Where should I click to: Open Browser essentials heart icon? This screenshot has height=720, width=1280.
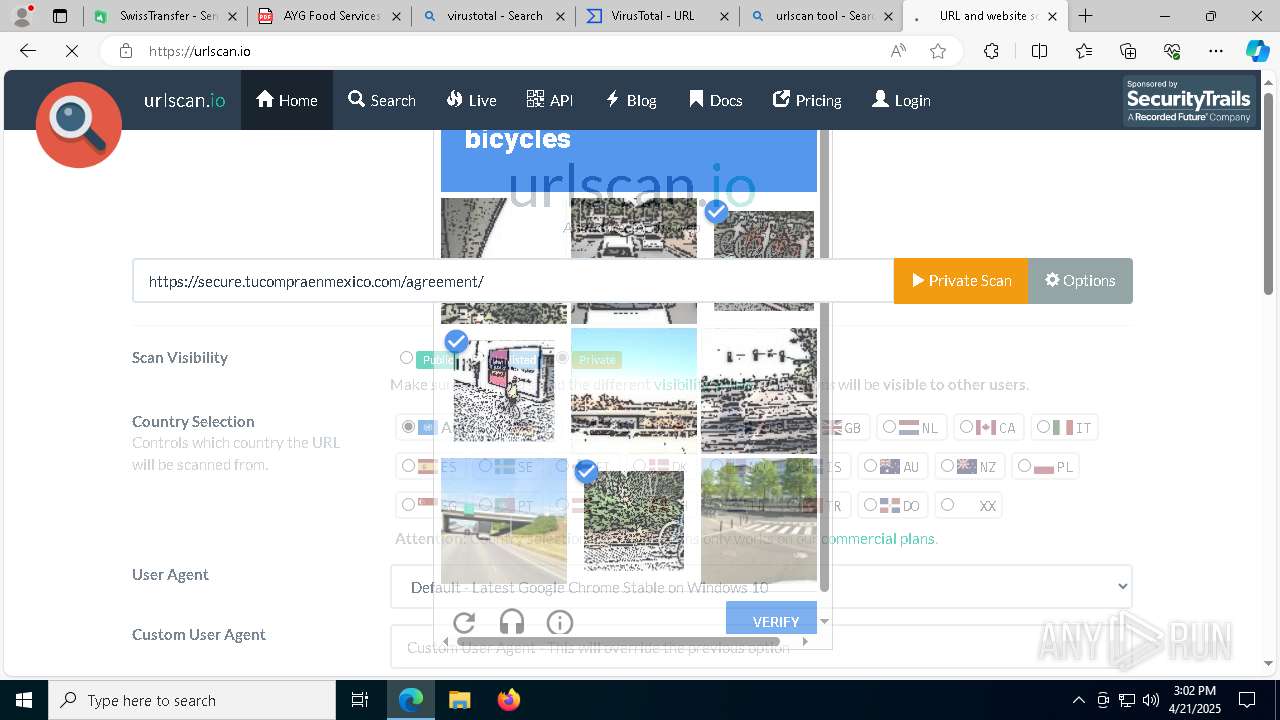pyautogui.click(x=1172, y=51)
